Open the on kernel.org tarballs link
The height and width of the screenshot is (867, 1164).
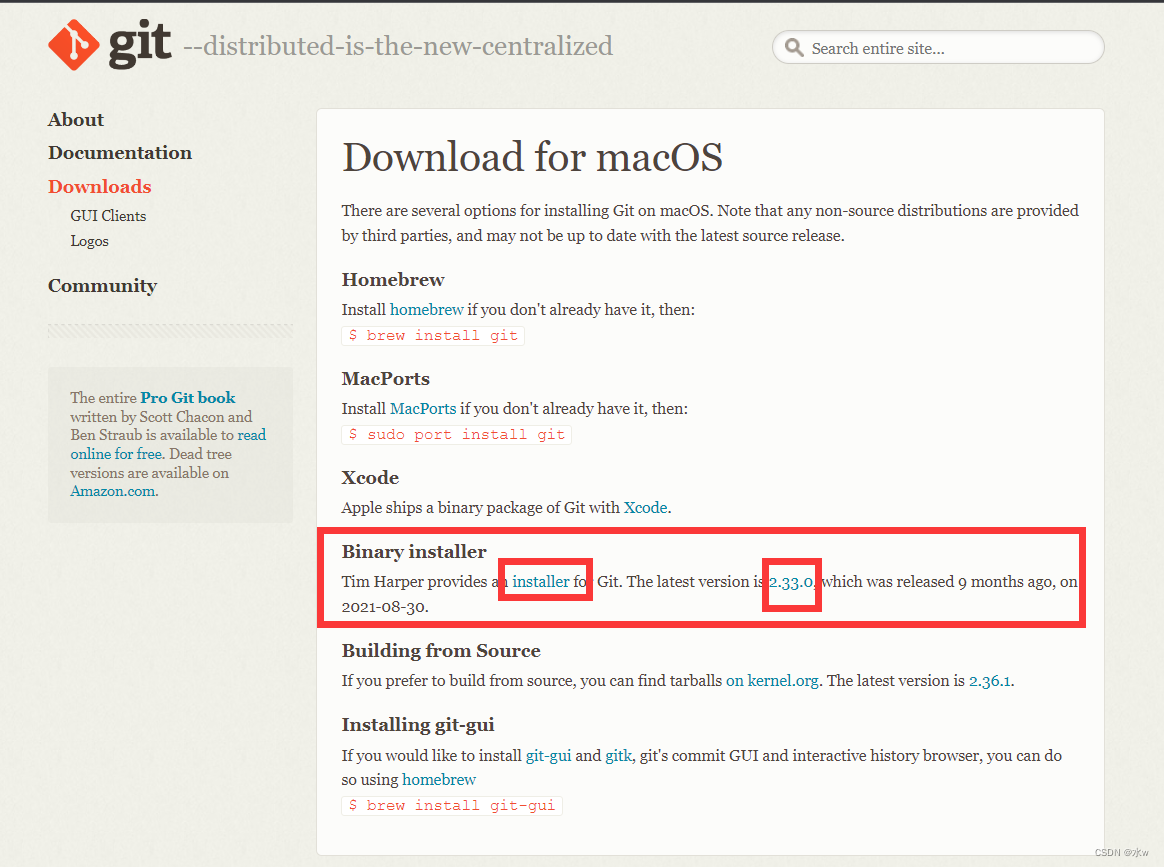pos(772,681)
